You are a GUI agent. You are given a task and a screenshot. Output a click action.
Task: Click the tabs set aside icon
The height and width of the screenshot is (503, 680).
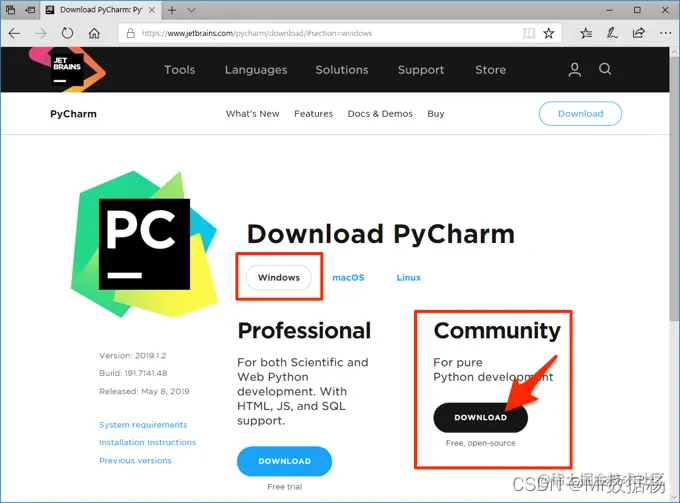(x=10, y=10)
